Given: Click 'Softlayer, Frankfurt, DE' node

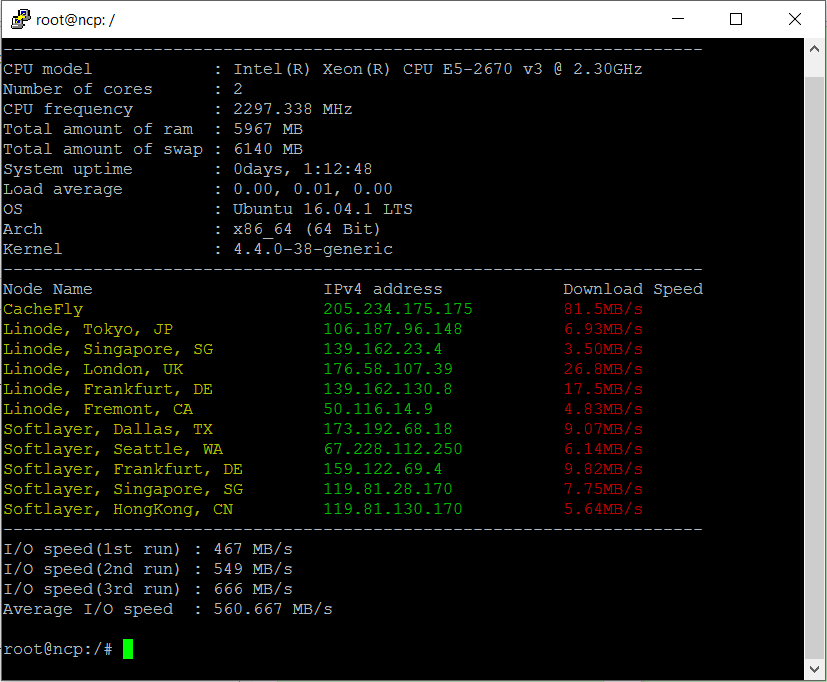Looking at the screenshot, I should (123, 469).
